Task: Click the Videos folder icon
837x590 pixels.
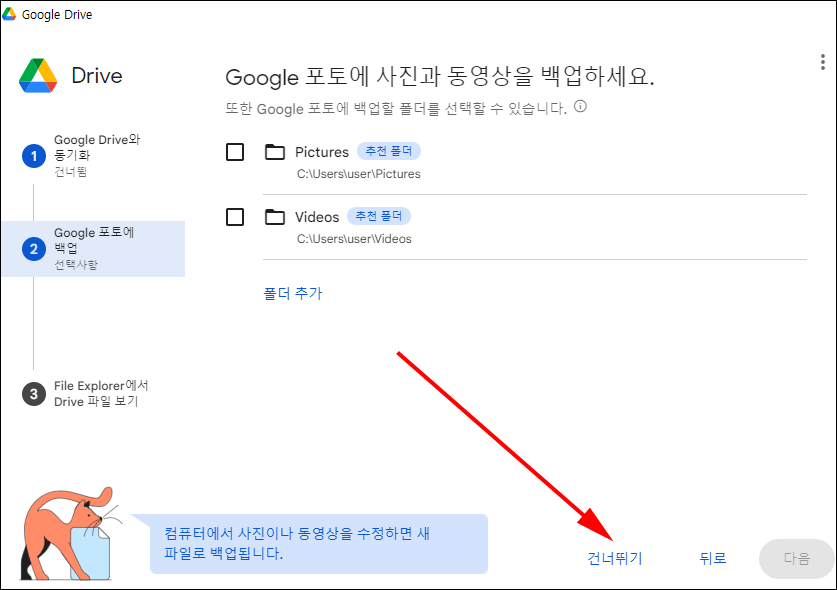Action: point(275,217)
